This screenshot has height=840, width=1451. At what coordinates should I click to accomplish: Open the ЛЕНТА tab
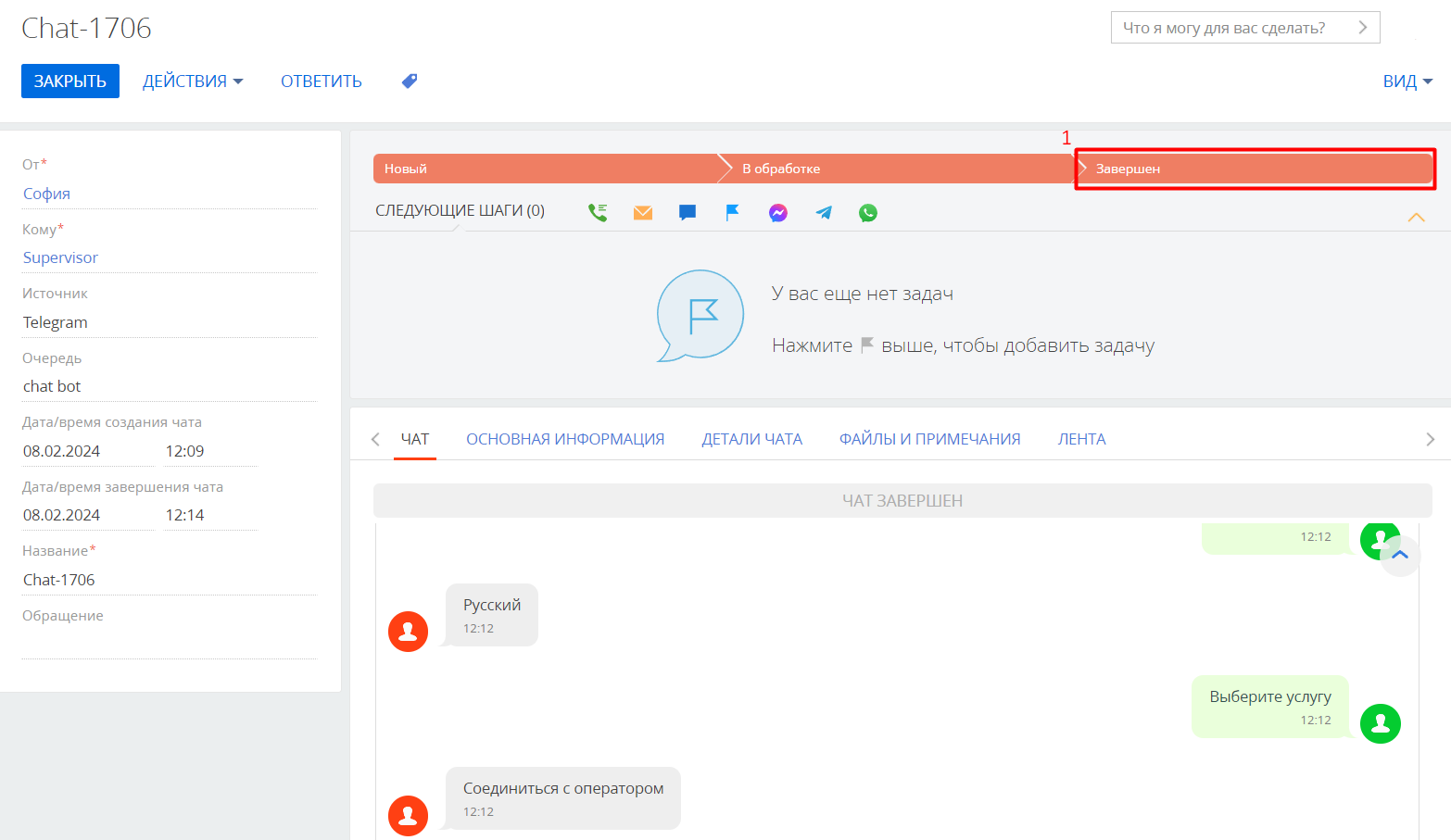coord(1082,439)
